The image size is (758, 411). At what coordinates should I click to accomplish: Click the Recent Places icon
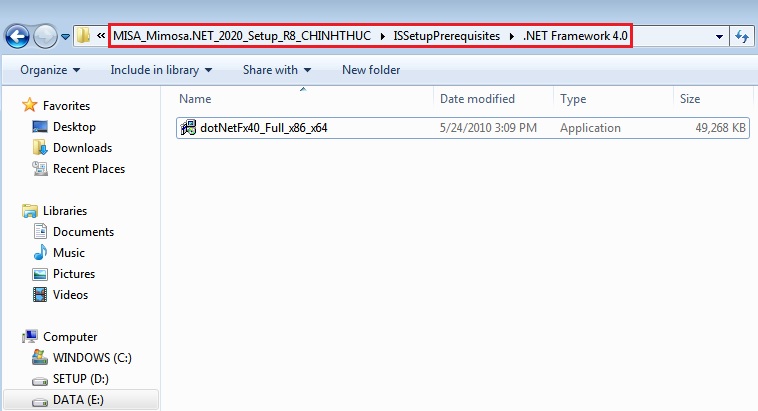pyautogui.click(x=40, y=168)
